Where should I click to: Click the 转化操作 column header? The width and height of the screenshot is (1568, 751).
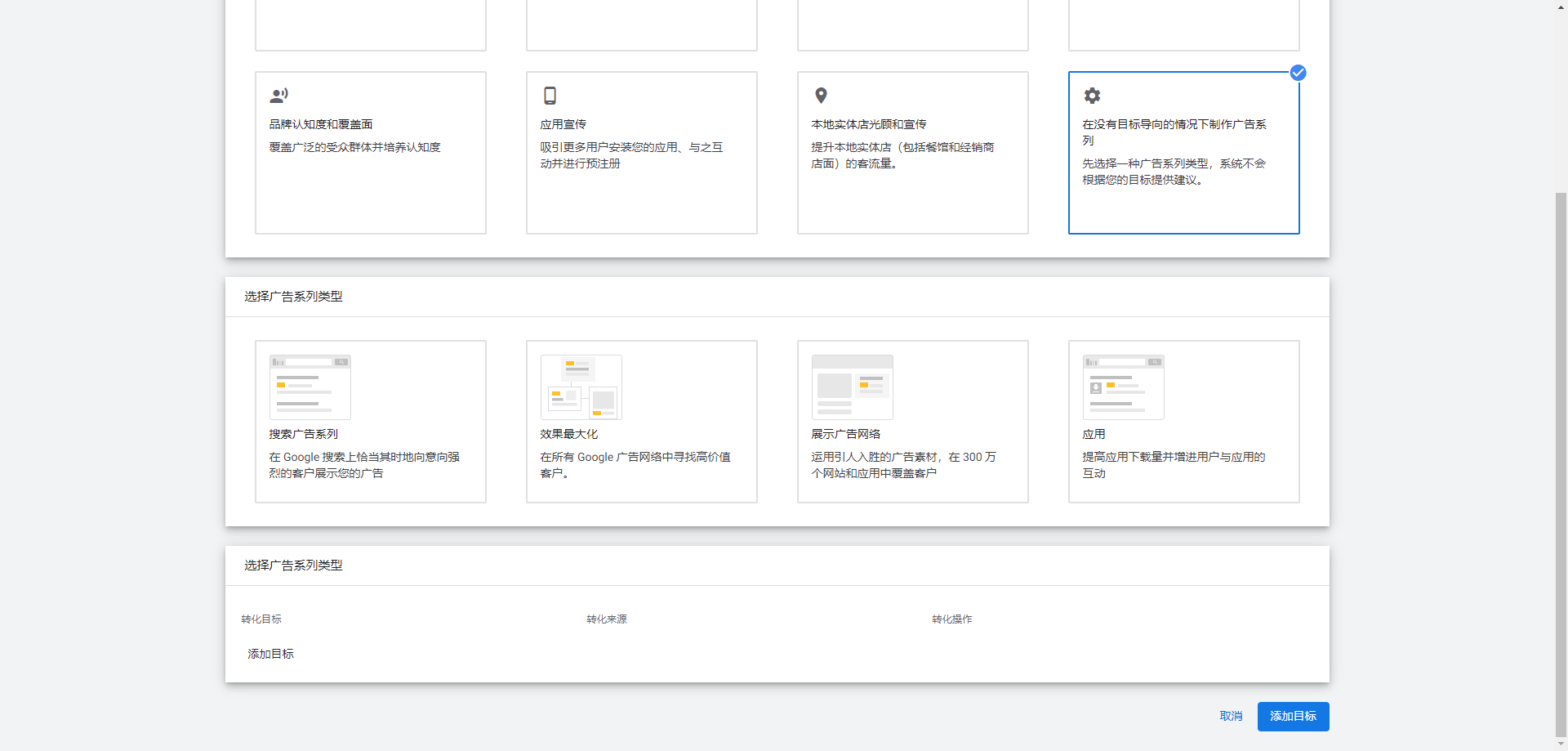pos(951,619)
